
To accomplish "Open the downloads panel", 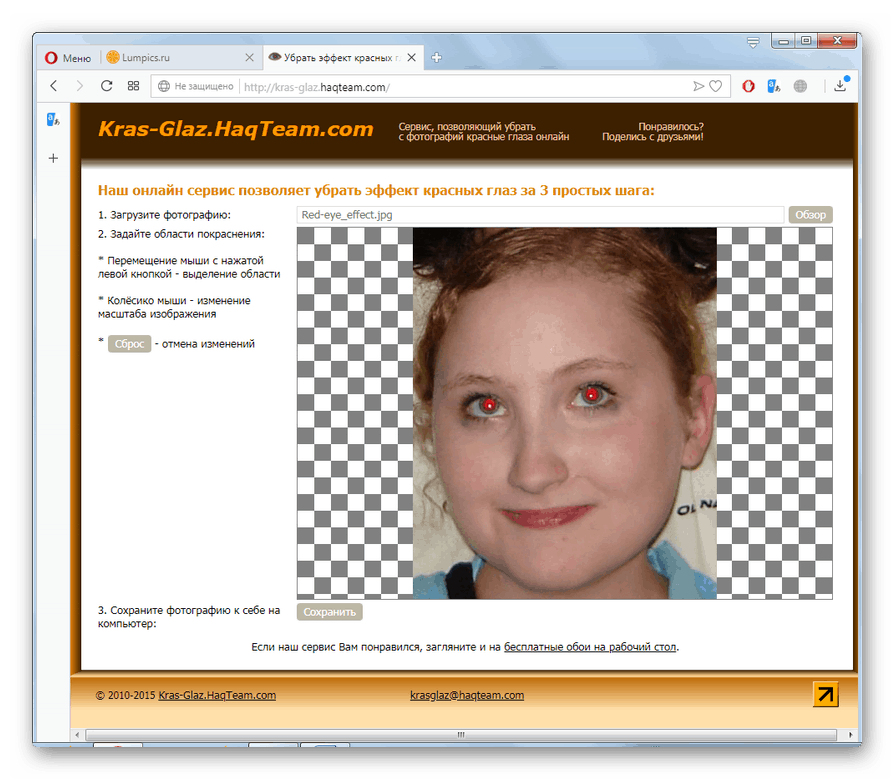I will pos(840,86).
